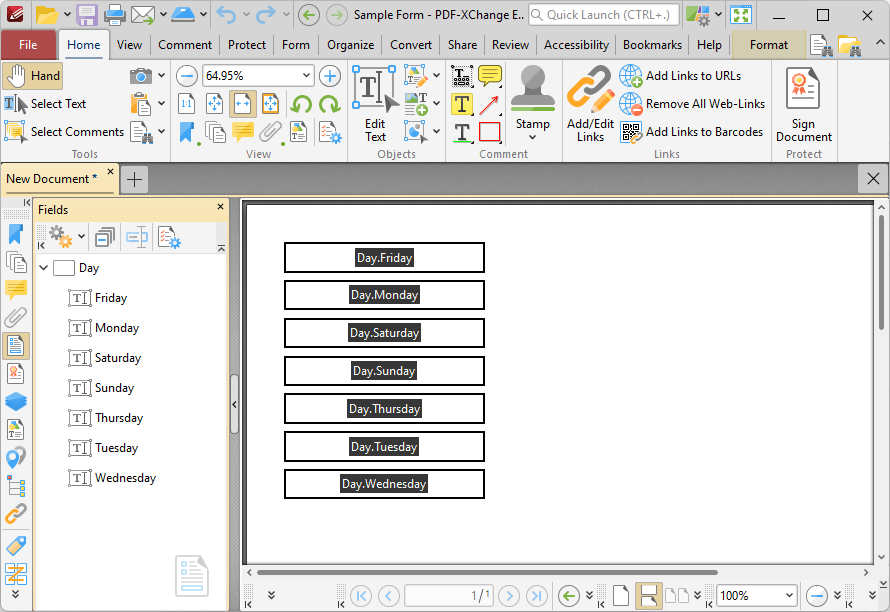Viewport: 890px width, 612px height.
Task: Click Add Links to Barcodes
Action: pos(691,132)
